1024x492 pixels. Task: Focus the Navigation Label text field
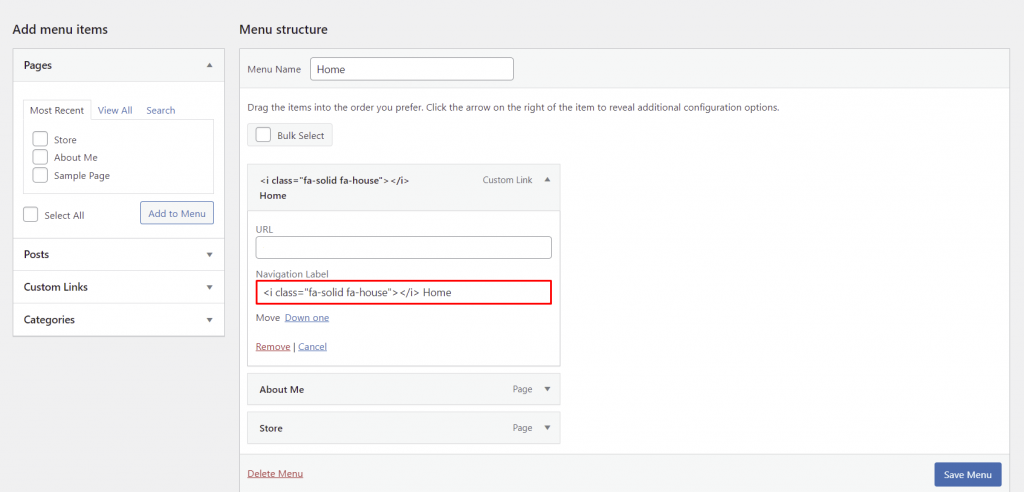(403, 292)
